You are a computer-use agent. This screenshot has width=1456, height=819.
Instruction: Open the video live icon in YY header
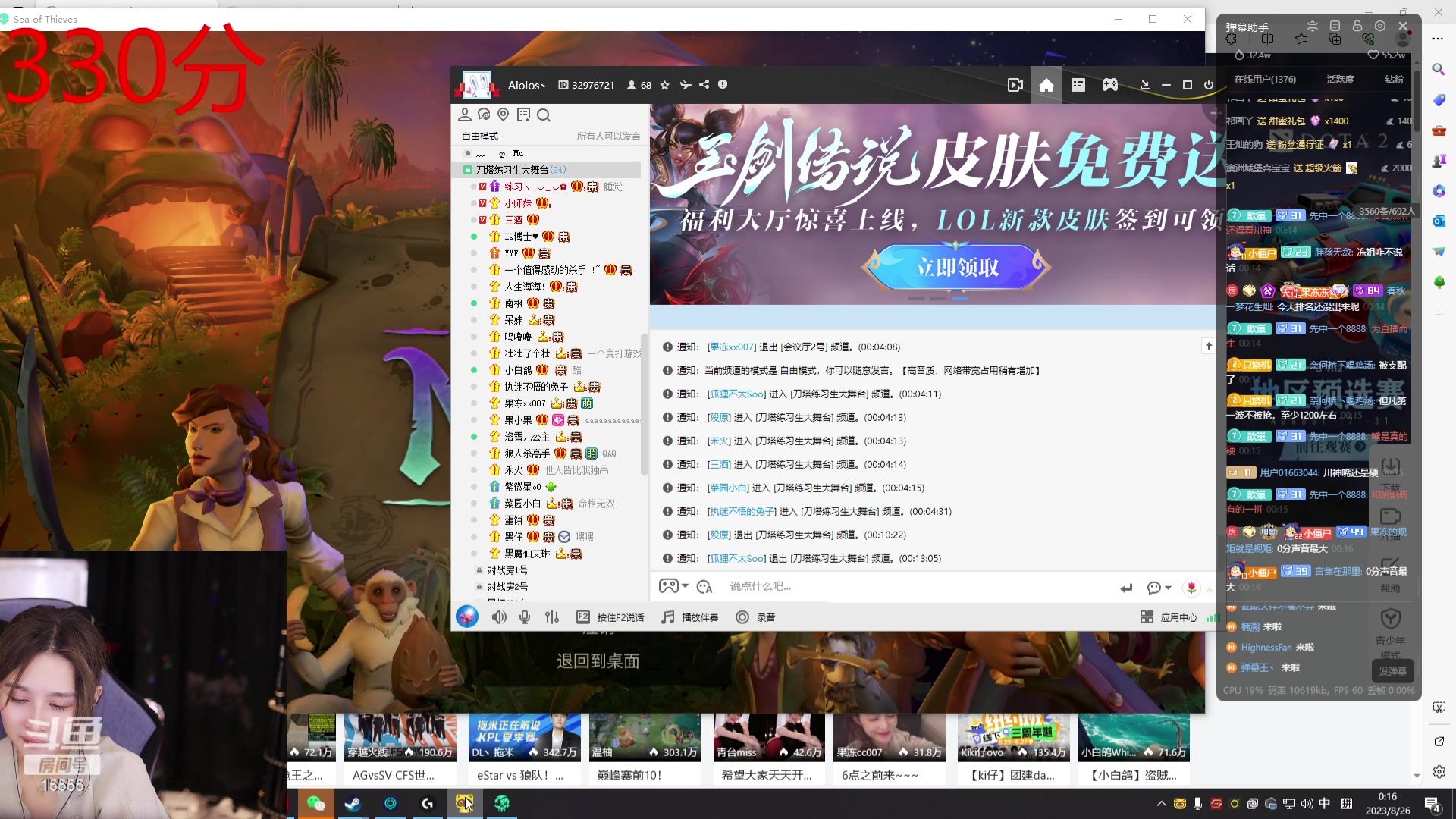[x=1015, y=85]
